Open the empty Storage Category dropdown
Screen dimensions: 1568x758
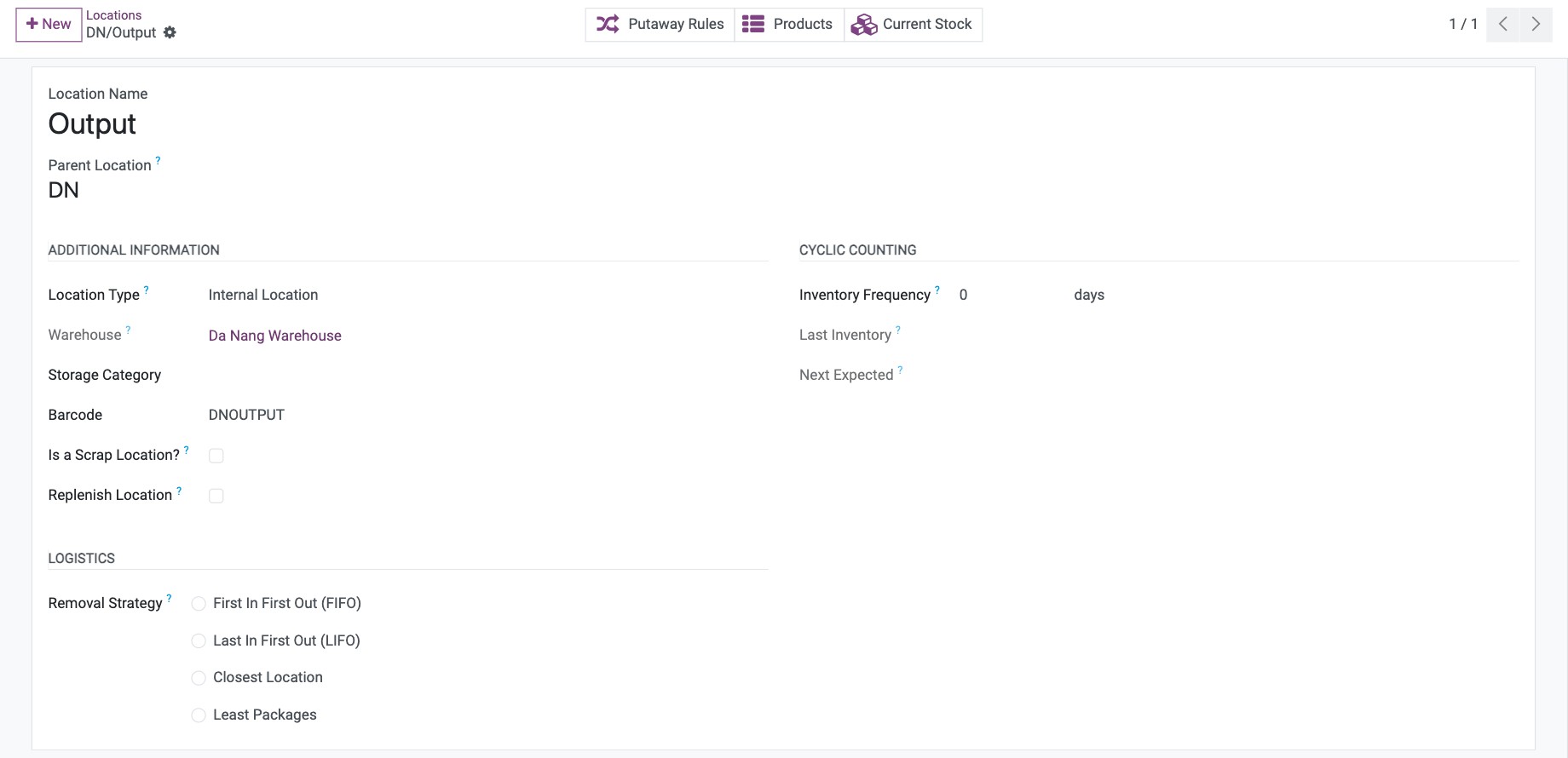coord(488,375)
